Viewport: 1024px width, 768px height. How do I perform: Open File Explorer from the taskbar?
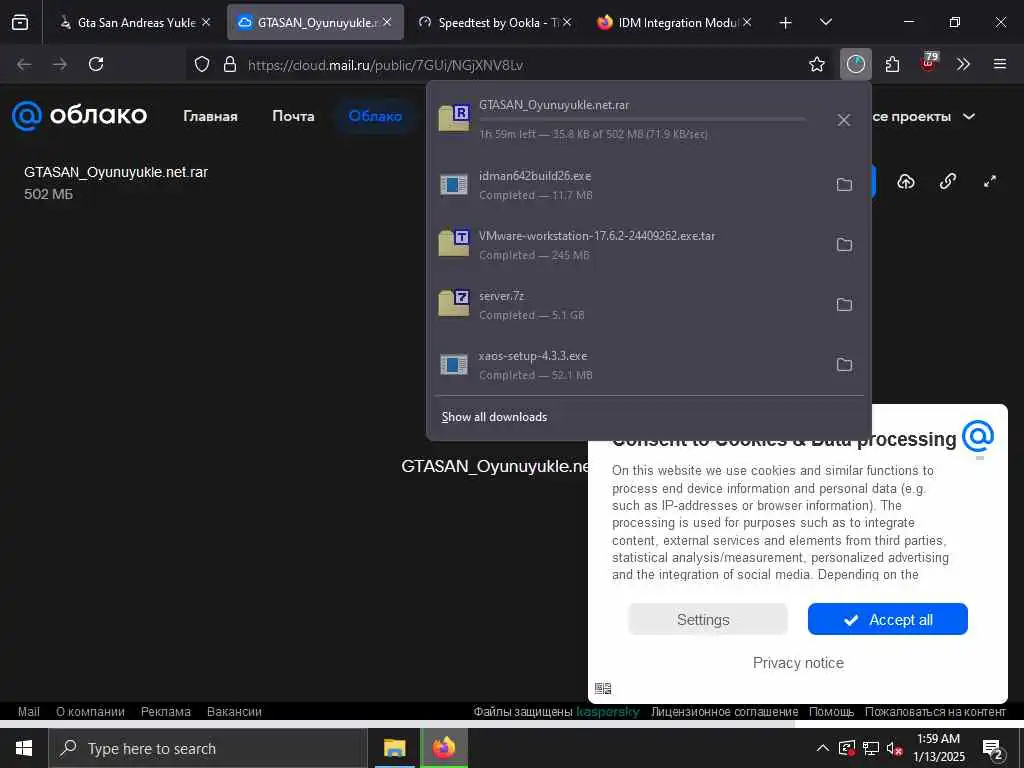tap(394, 748)
